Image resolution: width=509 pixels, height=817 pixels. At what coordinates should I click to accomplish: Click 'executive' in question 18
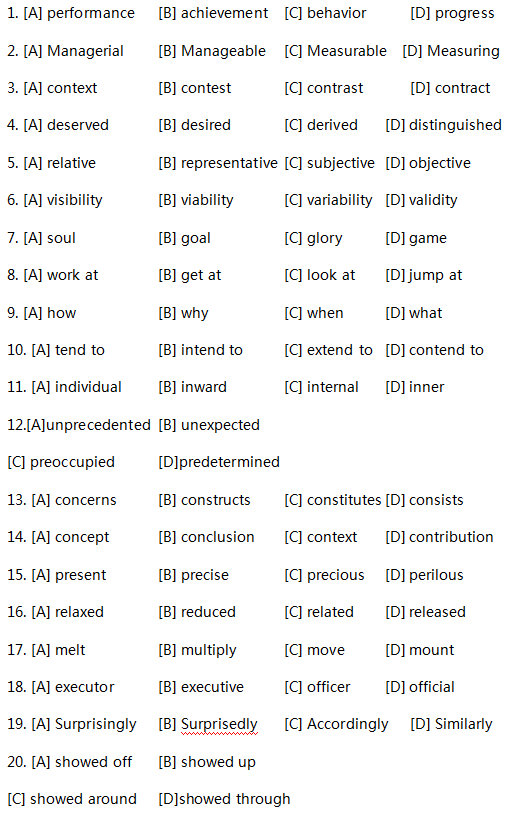[x=212, y=687]
